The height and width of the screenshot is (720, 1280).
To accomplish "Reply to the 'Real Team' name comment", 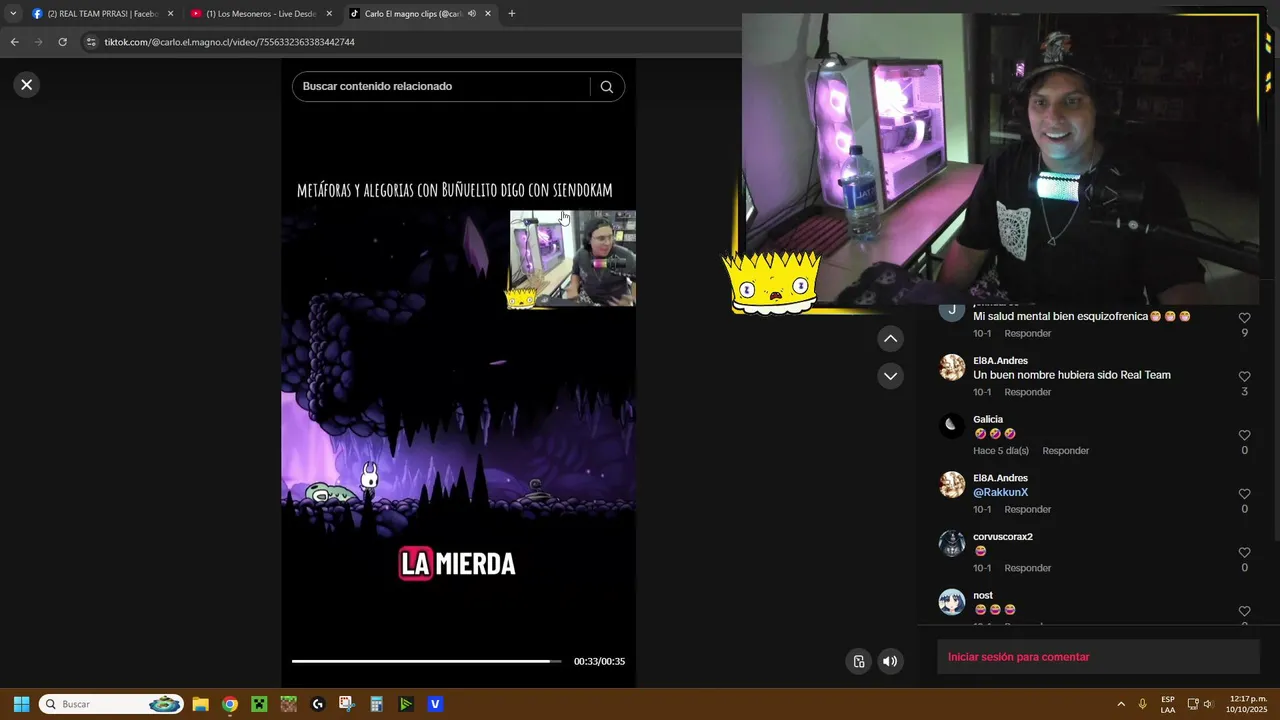I will click(x=1028, y=392).
